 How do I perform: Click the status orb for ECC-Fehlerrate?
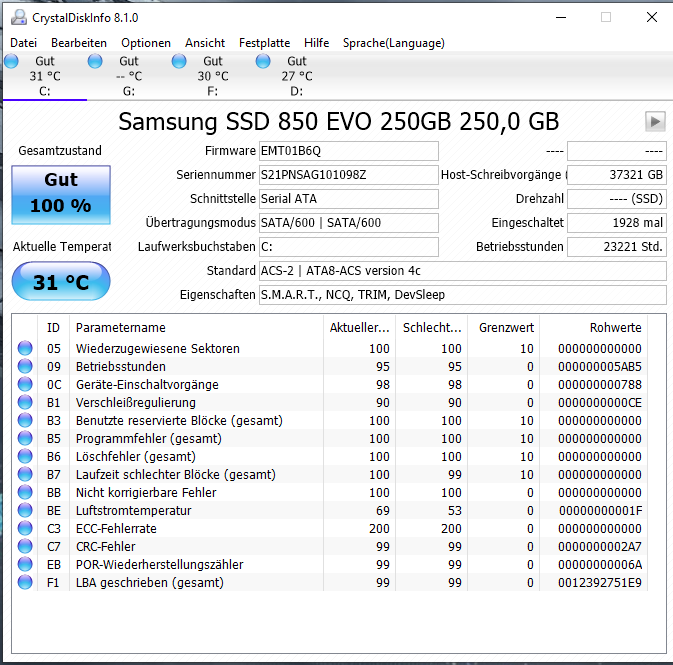pos(25,528)
